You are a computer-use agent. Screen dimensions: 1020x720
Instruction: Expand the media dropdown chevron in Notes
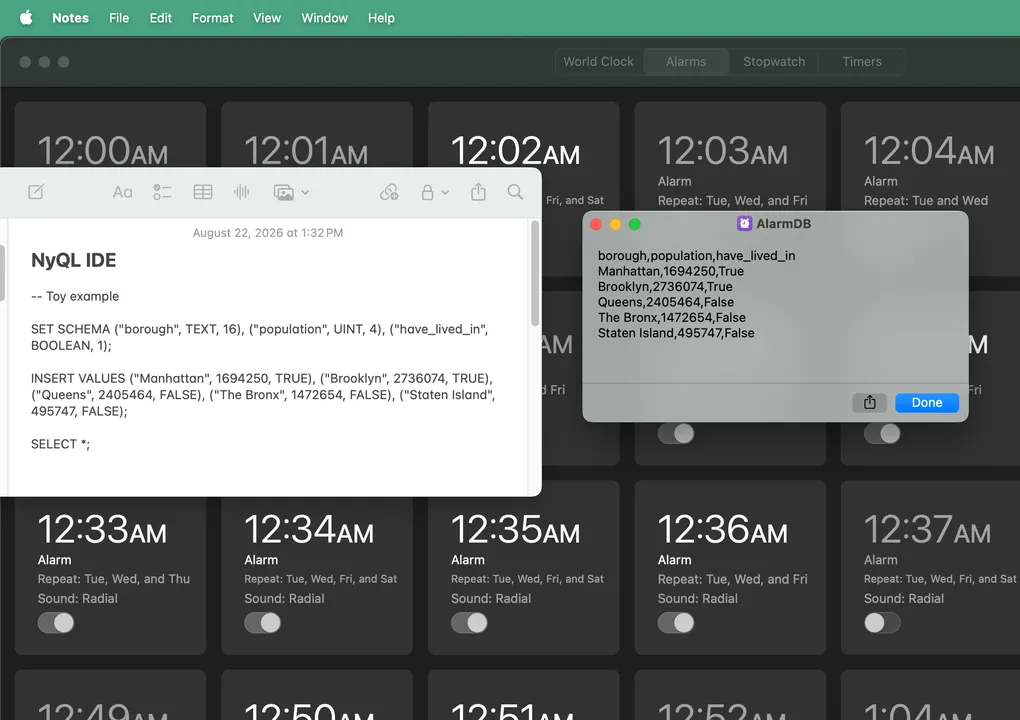tap(305, 193)
